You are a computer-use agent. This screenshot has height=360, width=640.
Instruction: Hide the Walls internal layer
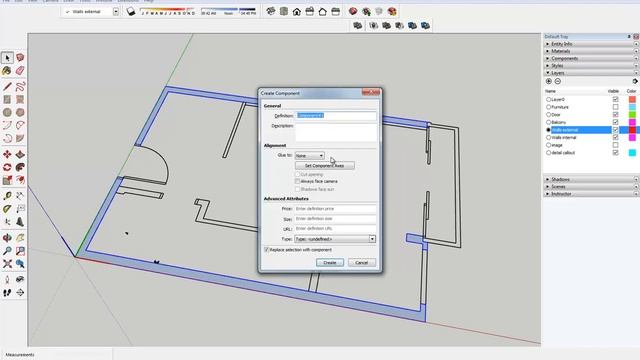(x=615, y=138)
